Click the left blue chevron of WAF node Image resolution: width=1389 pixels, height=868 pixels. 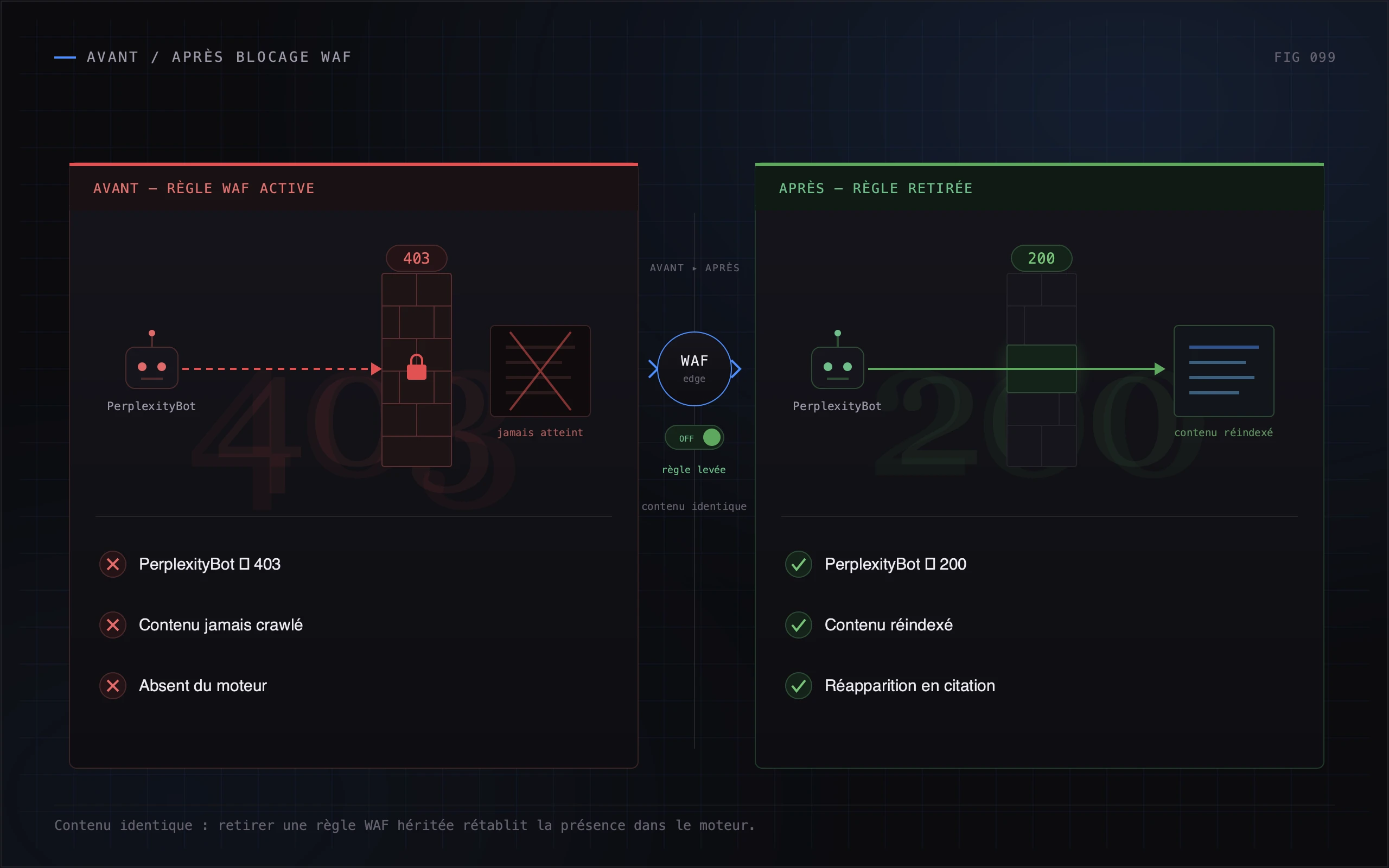click(653, 368)
